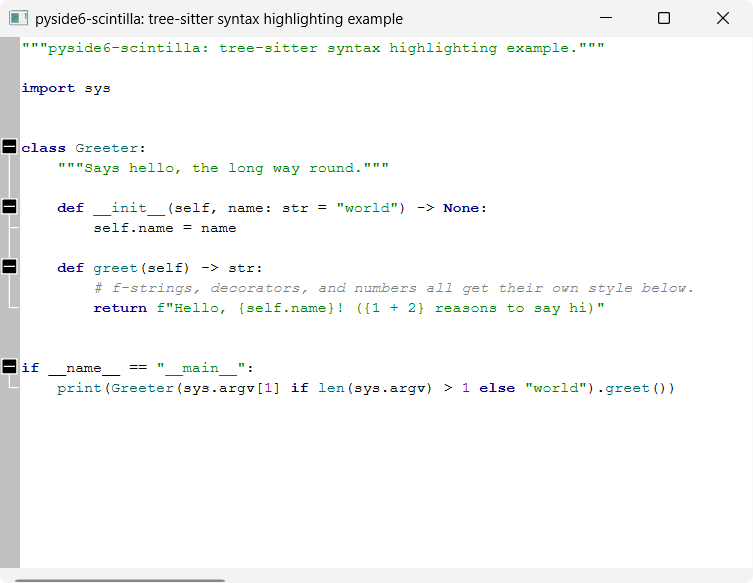Click the 'class' keyword
The width and height of the screenshot is (753, 583).
44,148
